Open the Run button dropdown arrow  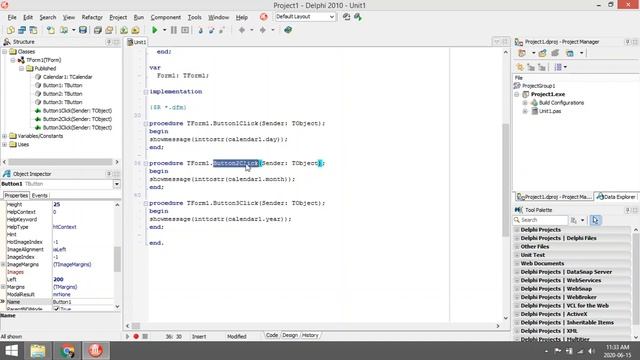point(164,30)
